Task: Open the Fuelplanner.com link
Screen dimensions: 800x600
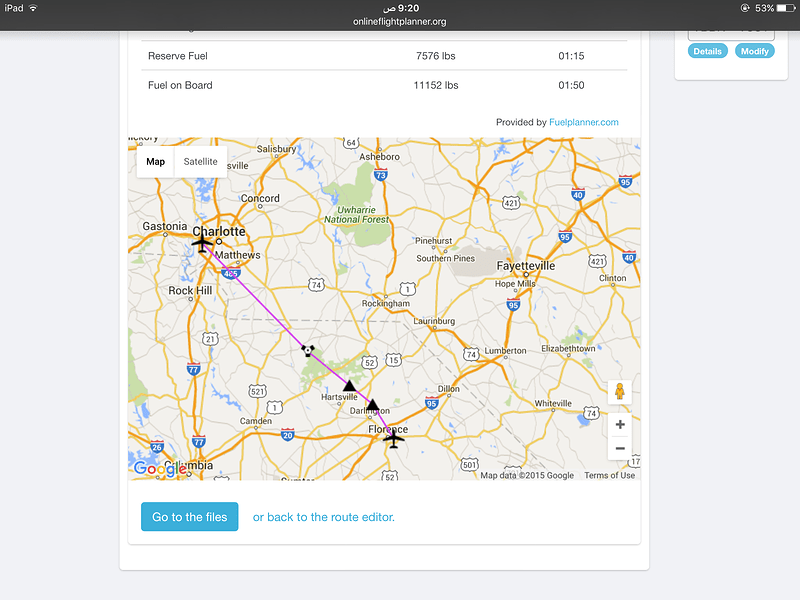Action: click(x=584, y=122)
